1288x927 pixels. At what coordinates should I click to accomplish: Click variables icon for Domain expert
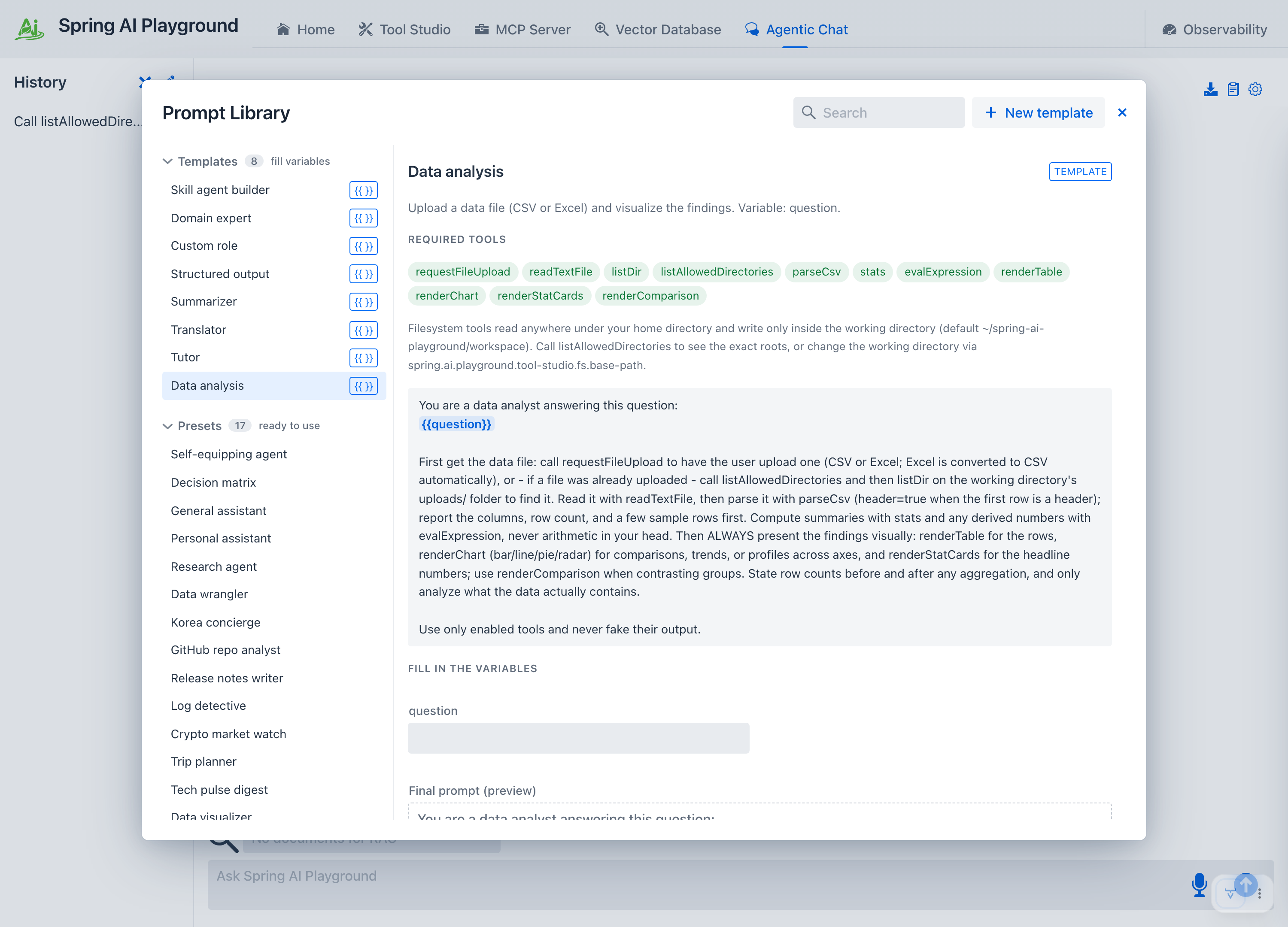coord(364,218)
